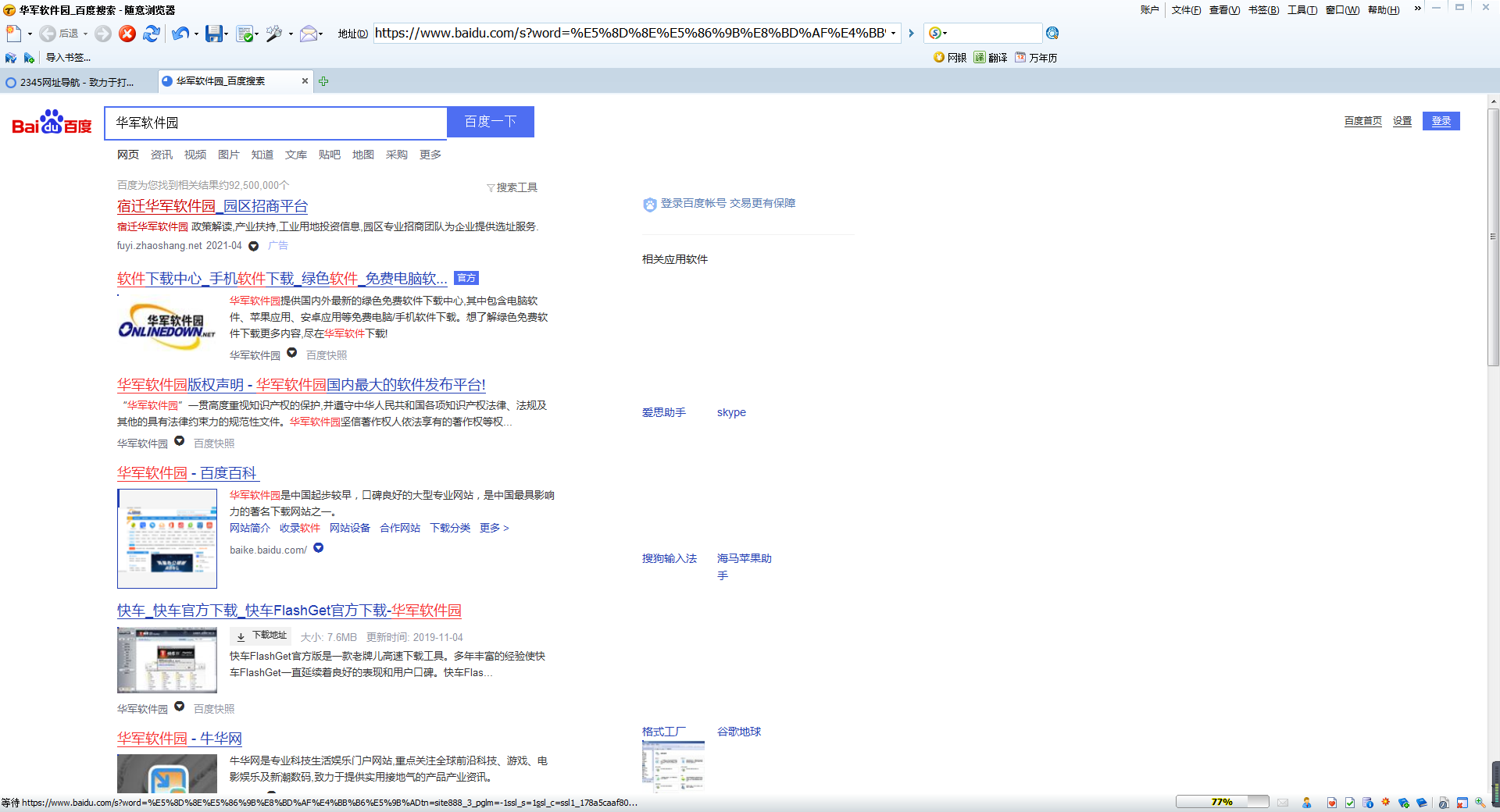Viewport: 1500px width, 812px height.
Task: Save the page with the floppy disk icon
Action: click(213, 34)
